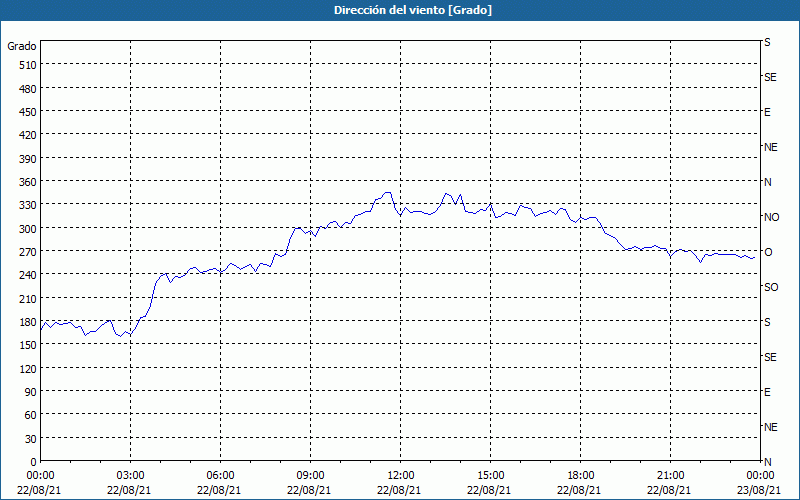Select the 120 degree axis label

click(x=28, y=368)
